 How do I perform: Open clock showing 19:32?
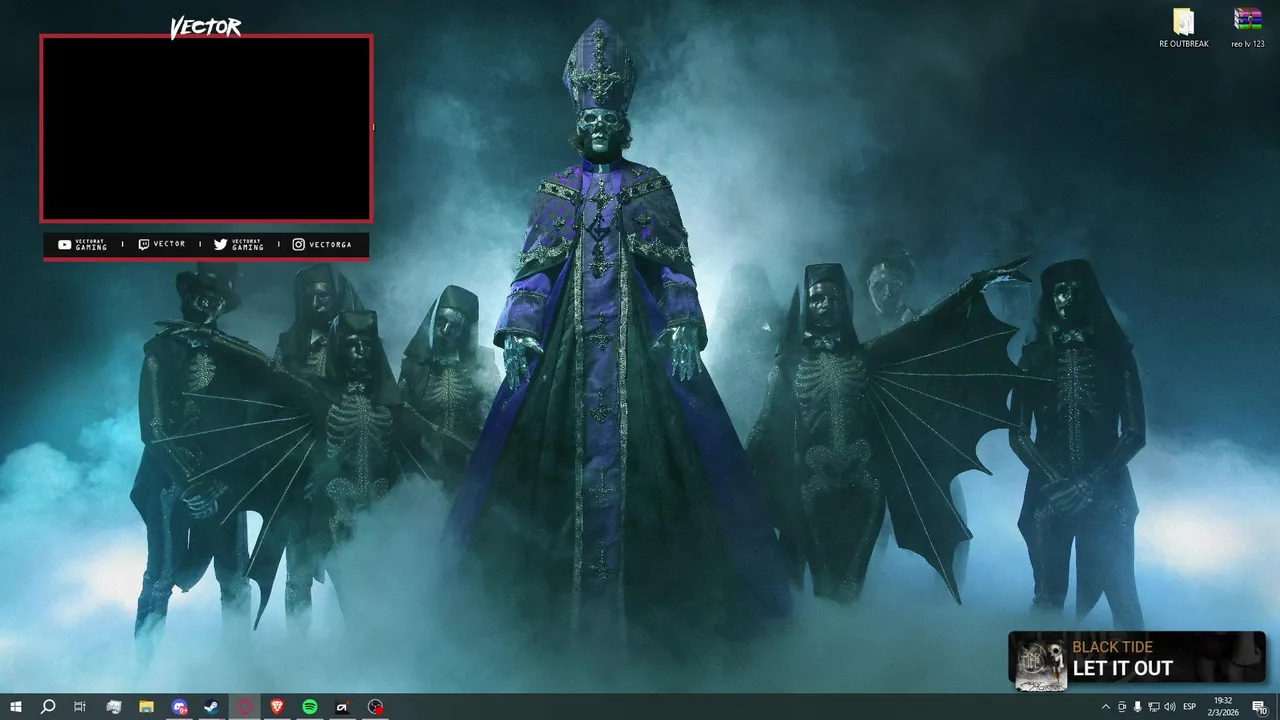pos(1223,707)
